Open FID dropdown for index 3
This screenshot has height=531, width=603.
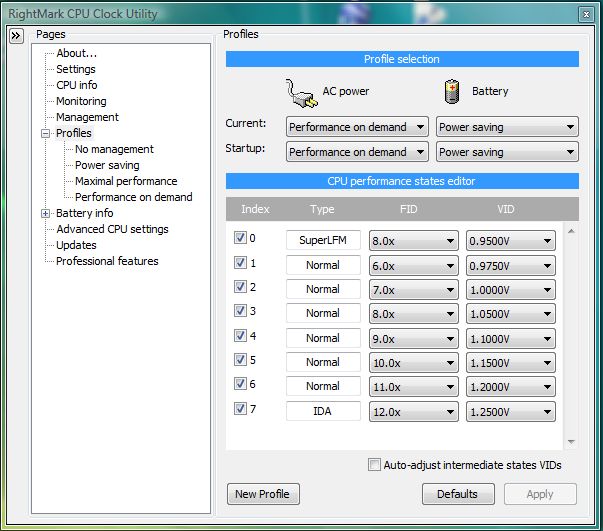click(x=413, y=314)
